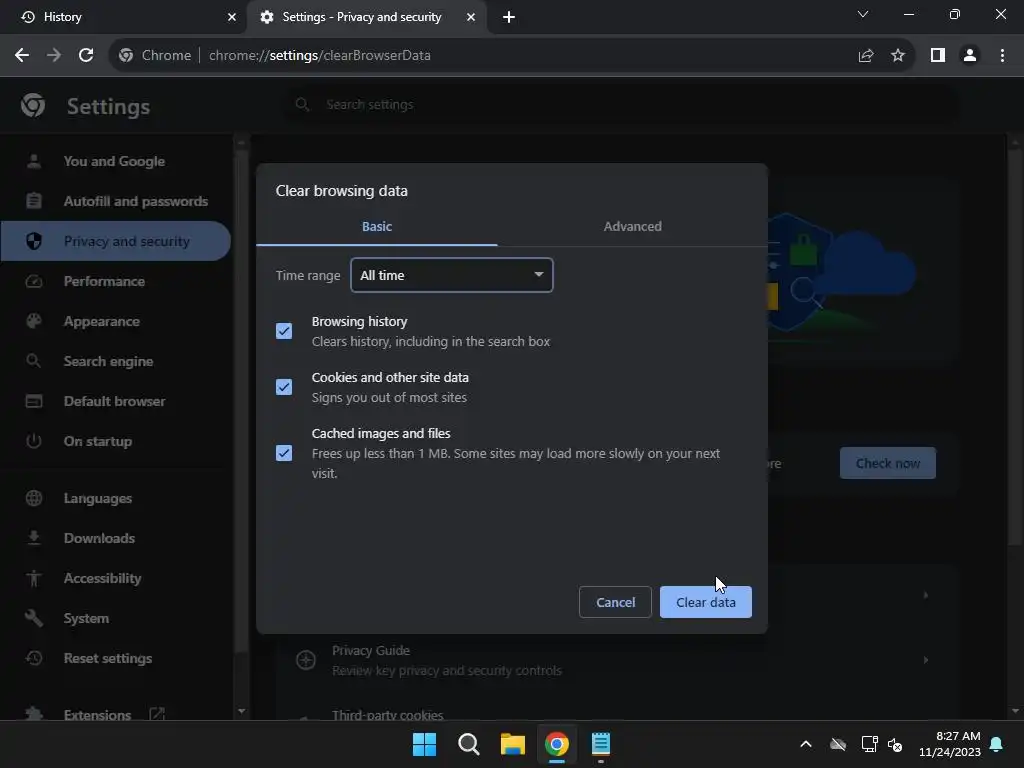Open the side panel icon
The width and height of the screenshot is (1024, 768).
938,56
